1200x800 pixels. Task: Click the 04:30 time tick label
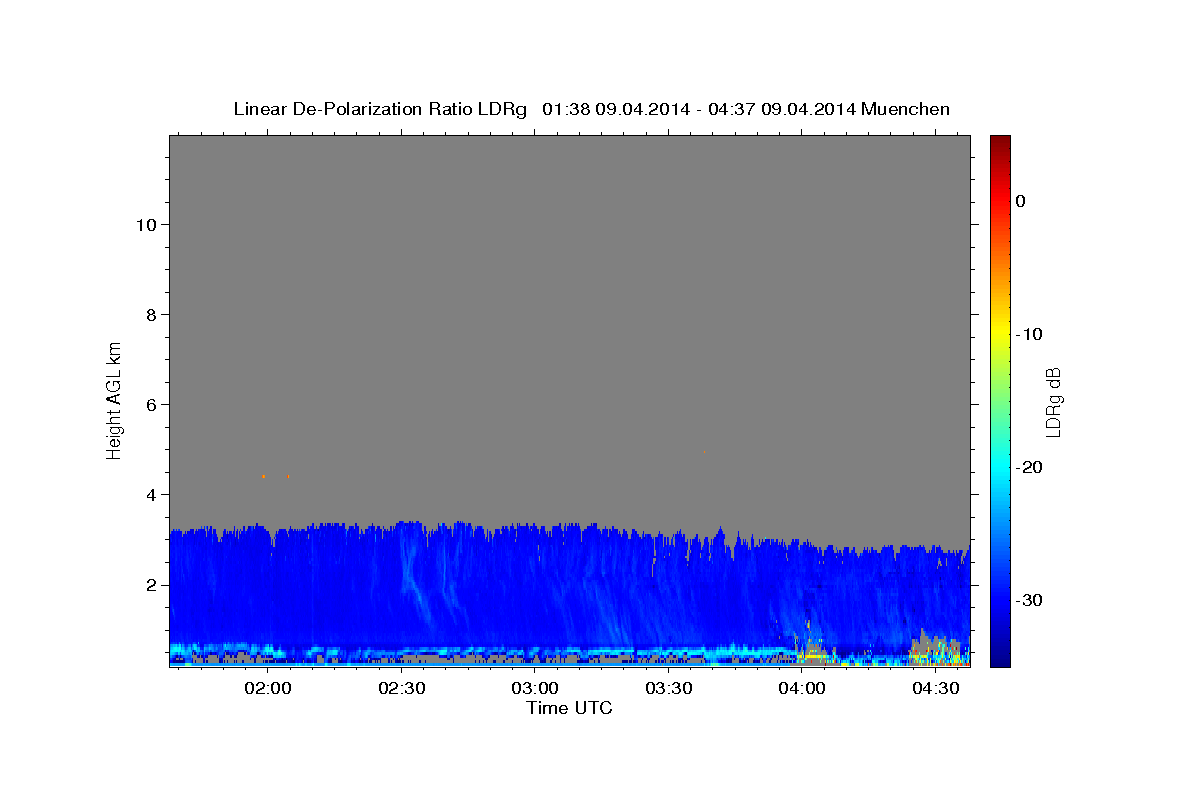coord(935,688)
